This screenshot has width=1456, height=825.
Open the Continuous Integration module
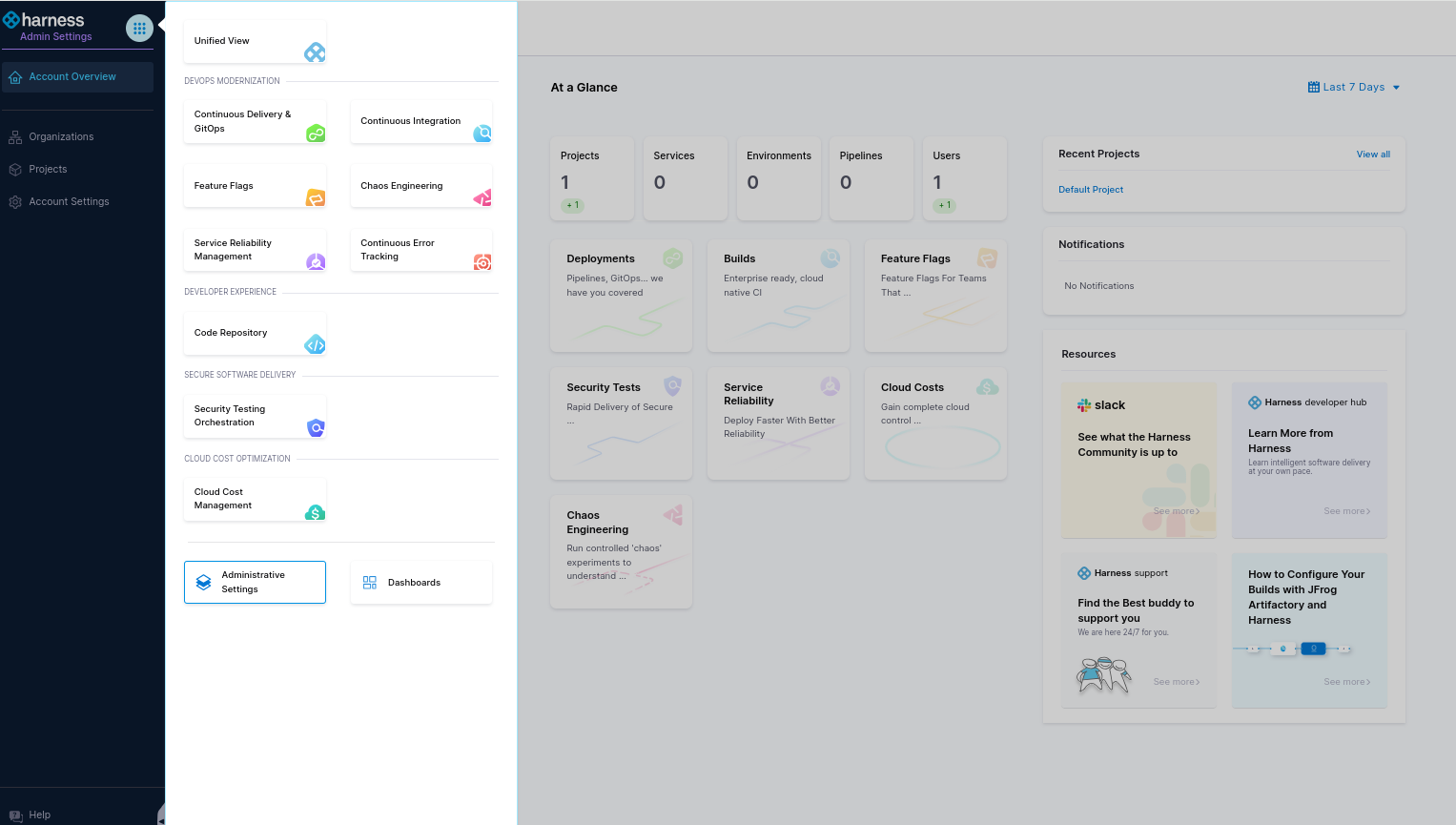[420, 122]
